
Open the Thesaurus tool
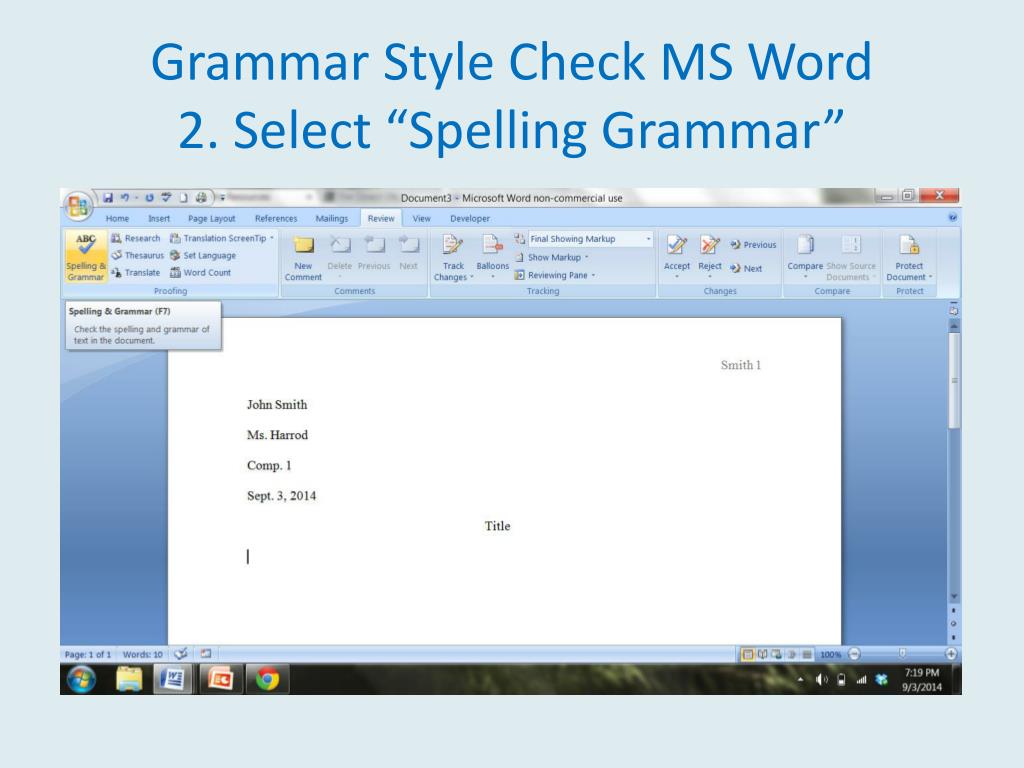(137, 255)
